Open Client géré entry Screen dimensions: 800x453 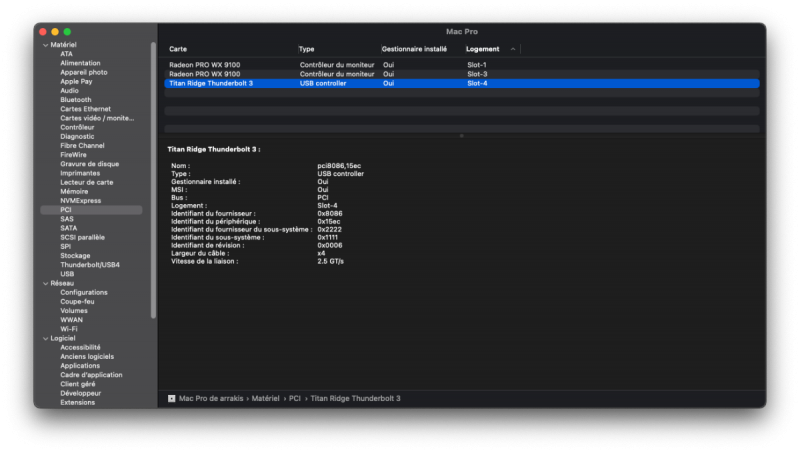[x=78, y=385]
